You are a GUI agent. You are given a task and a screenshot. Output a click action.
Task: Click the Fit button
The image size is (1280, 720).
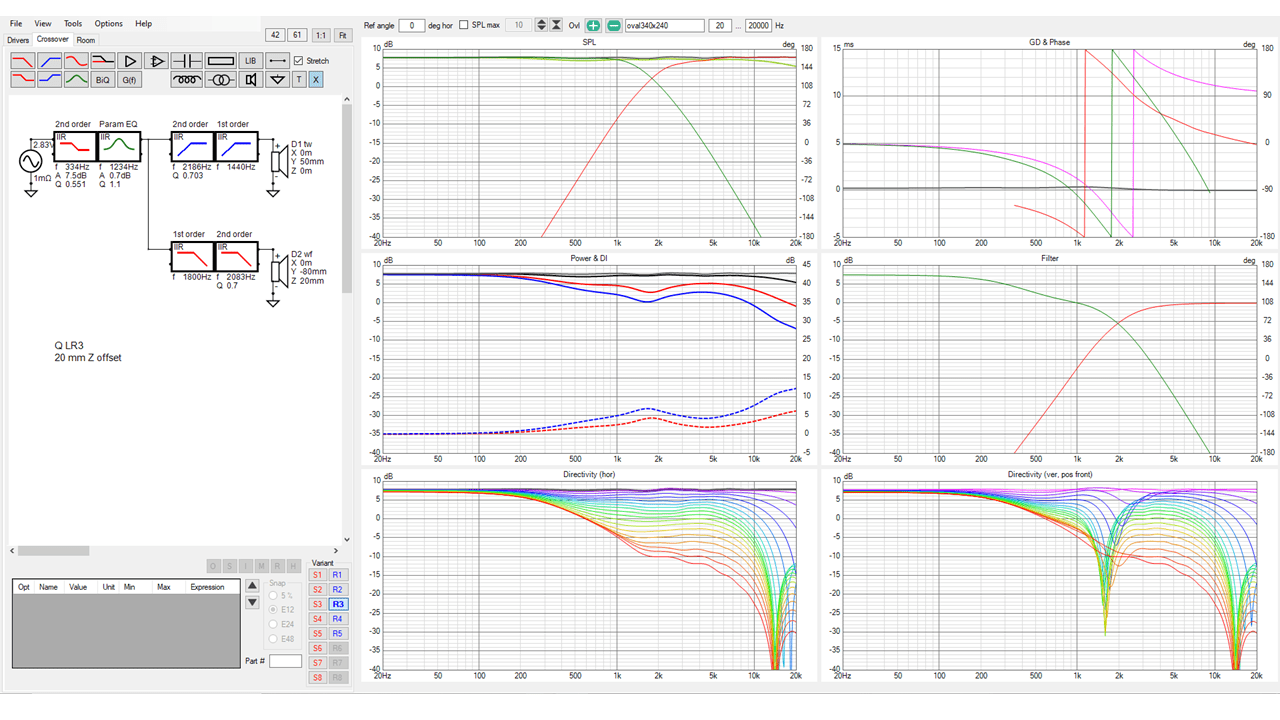tap(343, 35)
